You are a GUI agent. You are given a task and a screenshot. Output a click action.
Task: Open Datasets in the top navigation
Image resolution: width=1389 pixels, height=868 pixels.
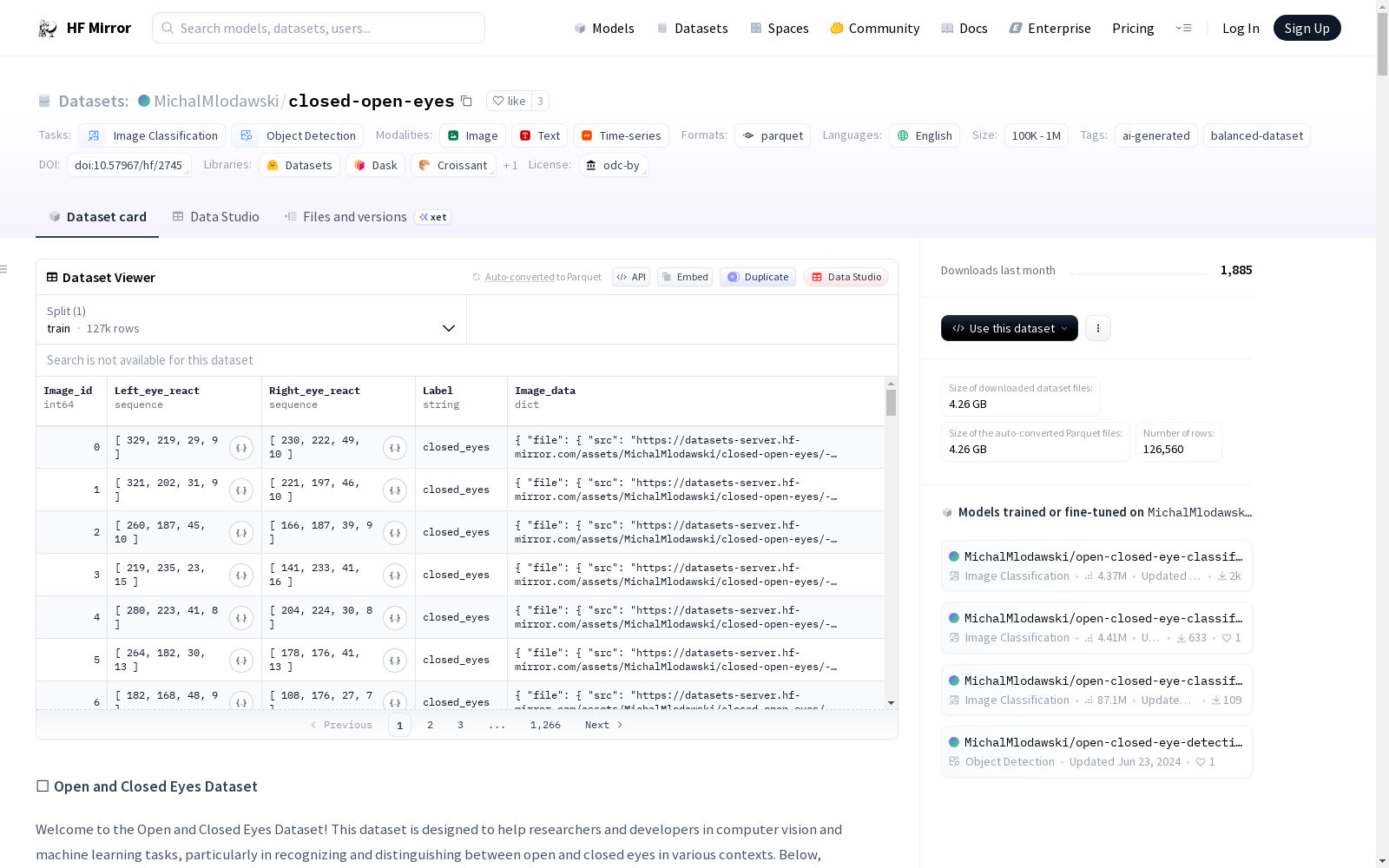(x=692, y=29)
